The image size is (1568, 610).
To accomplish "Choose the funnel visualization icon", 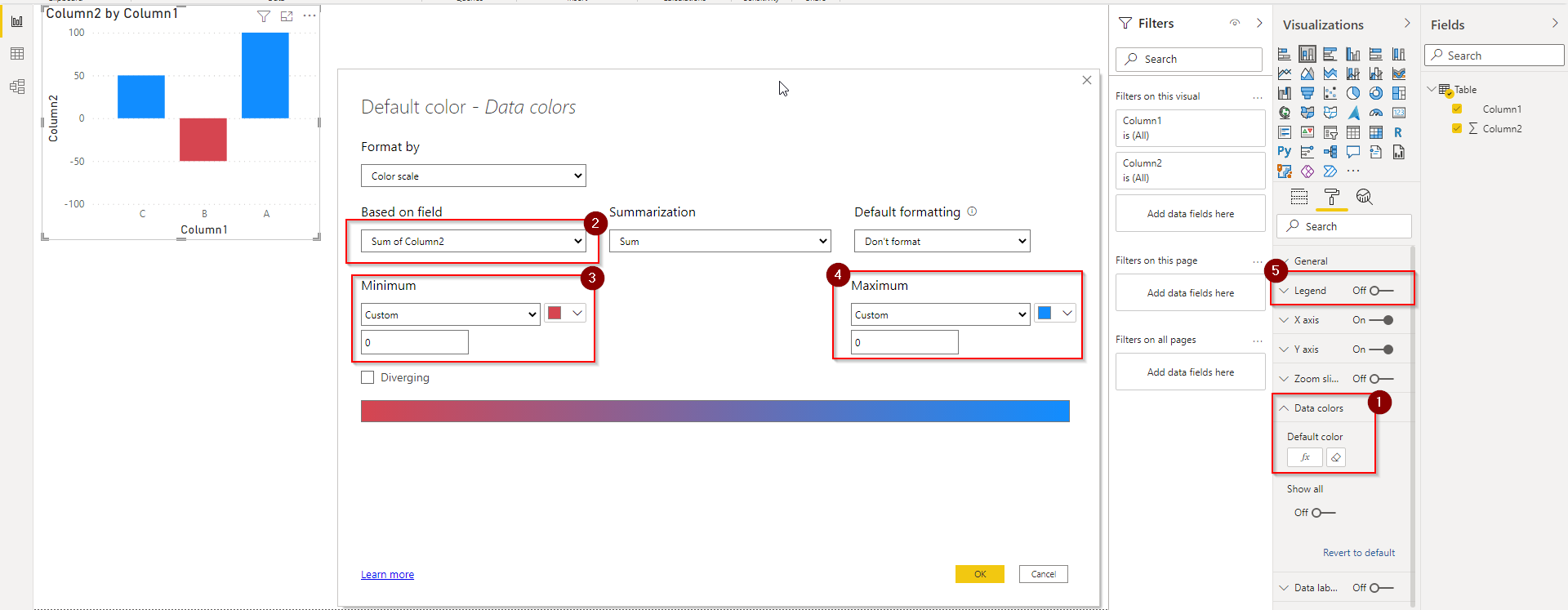I will click(1307, 93).
